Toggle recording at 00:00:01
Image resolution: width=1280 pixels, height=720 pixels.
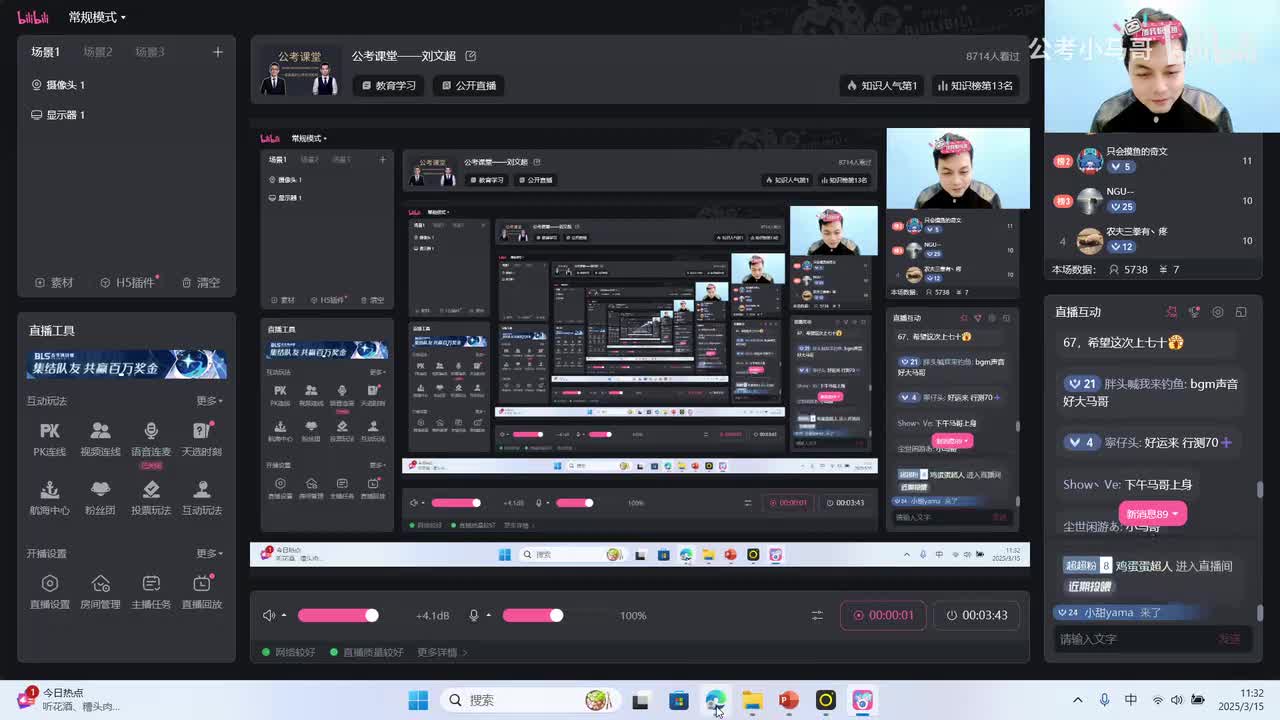884,615
